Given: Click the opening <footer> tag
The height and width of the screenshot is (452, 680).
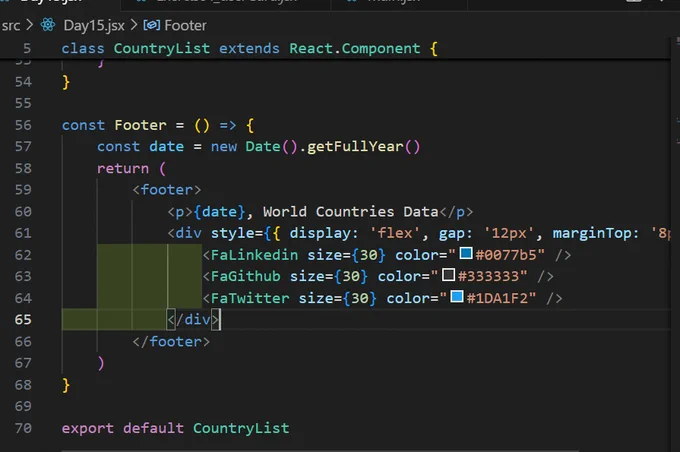Looking at the screenshot, I should (167, 190).
